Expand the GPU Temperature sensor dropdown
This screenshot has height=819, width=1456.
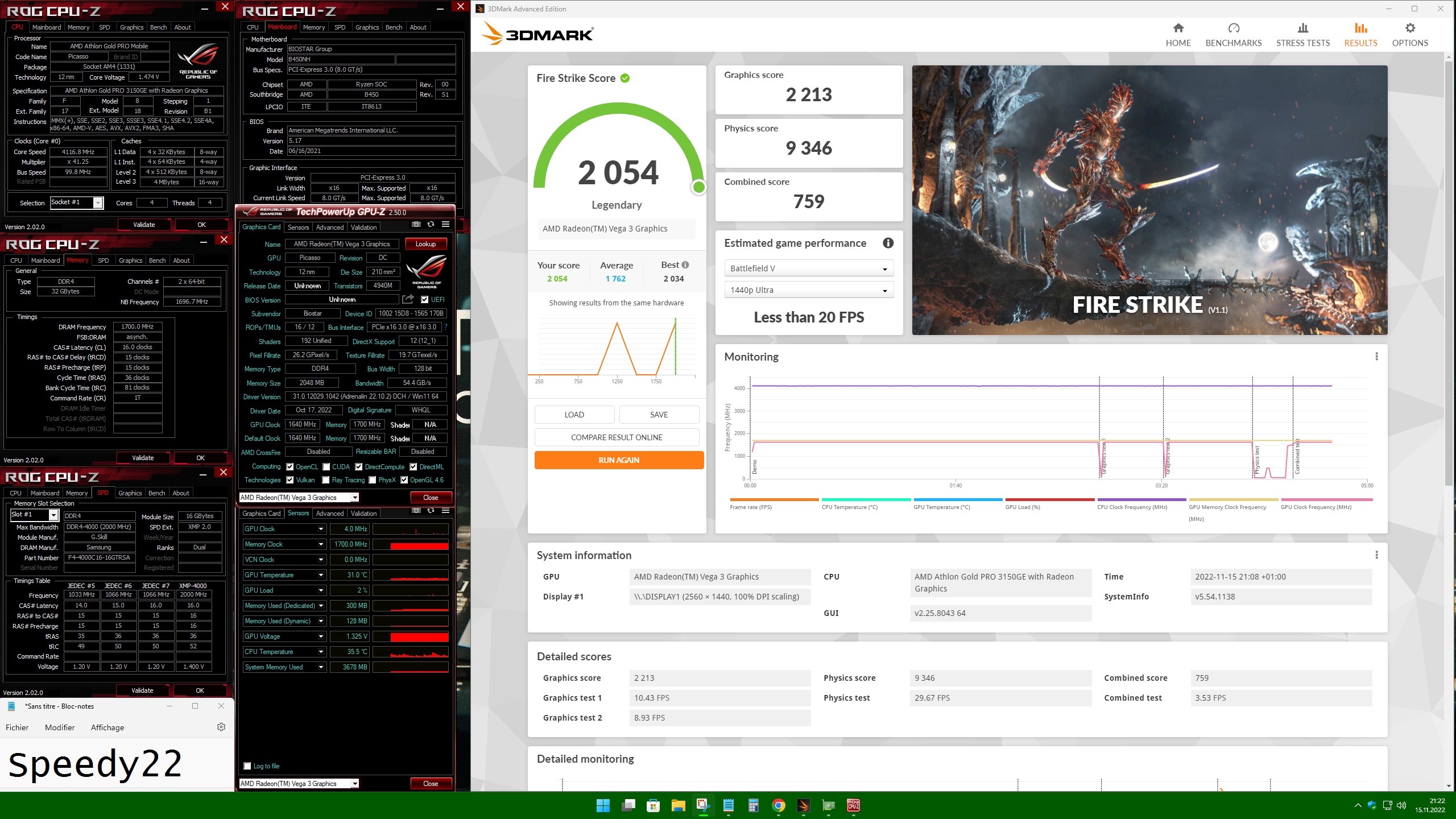(321, 575)
